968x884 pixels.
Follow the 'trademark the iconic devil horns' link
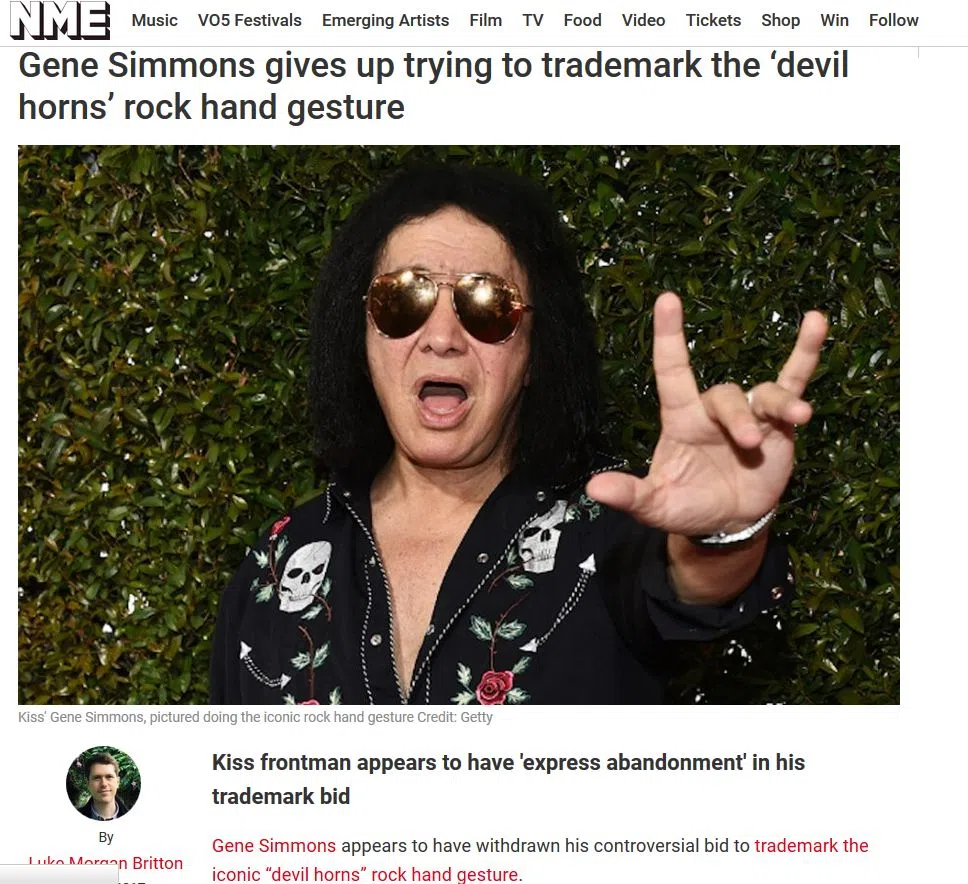point(540,860)
